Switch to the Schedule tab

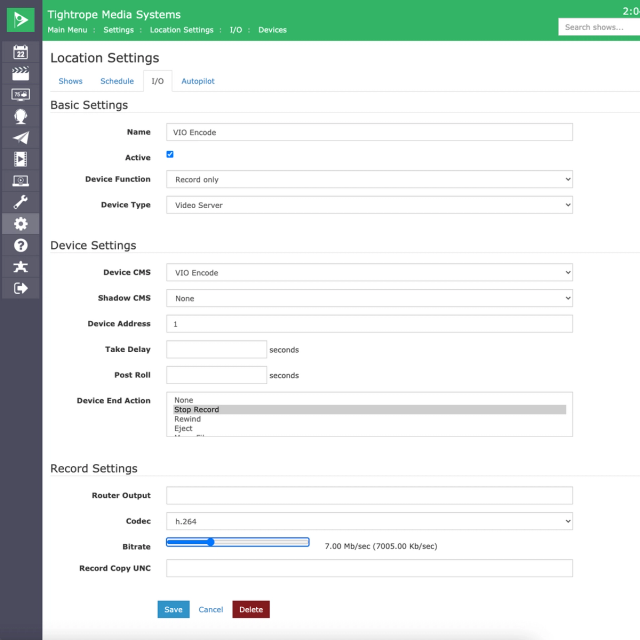coord(117,81)
